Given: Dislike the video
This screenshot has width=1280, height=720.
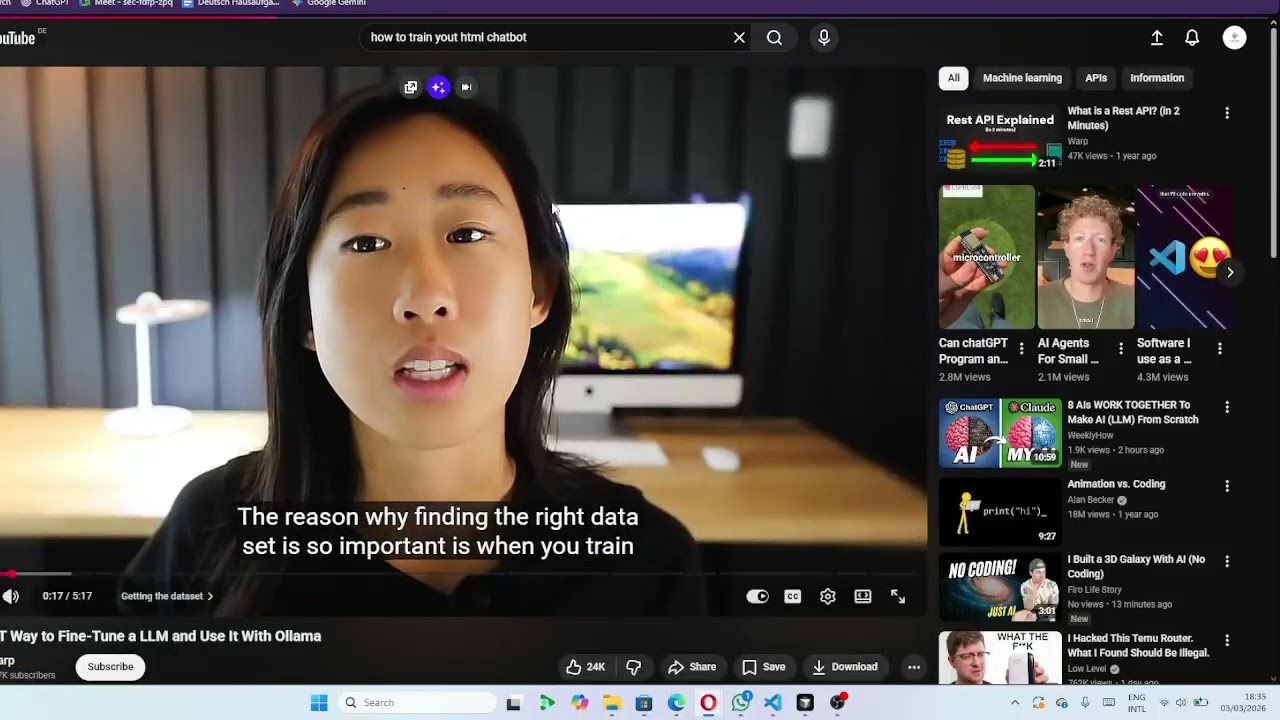Looking at the screenshot, I should (633, 667).
